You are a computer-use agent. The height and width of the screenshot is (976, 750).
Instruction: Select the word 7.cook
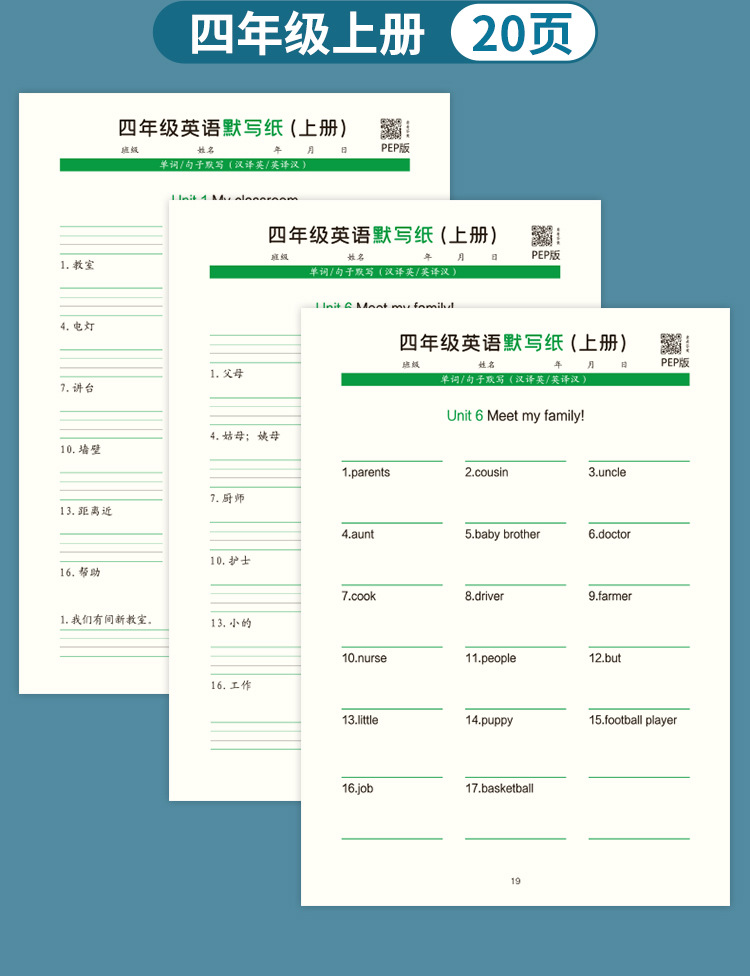click(359, 596)
